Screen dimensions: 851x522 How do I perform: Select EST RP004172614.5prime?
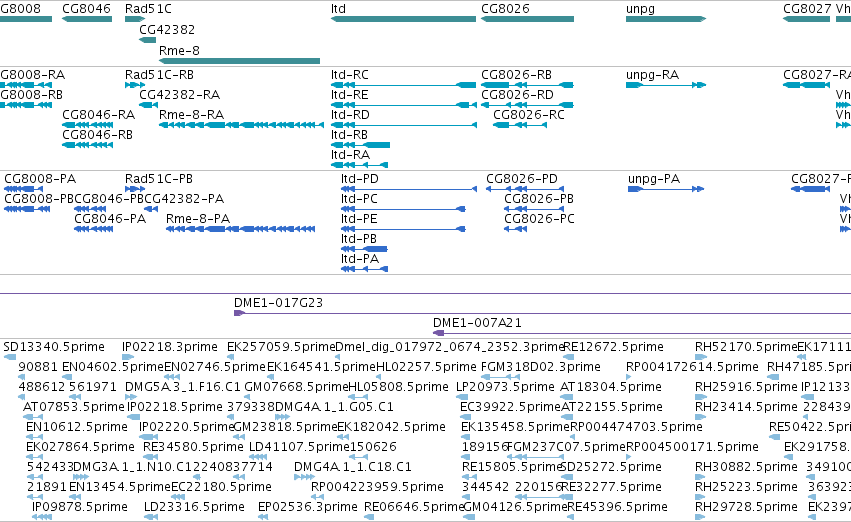628,377
